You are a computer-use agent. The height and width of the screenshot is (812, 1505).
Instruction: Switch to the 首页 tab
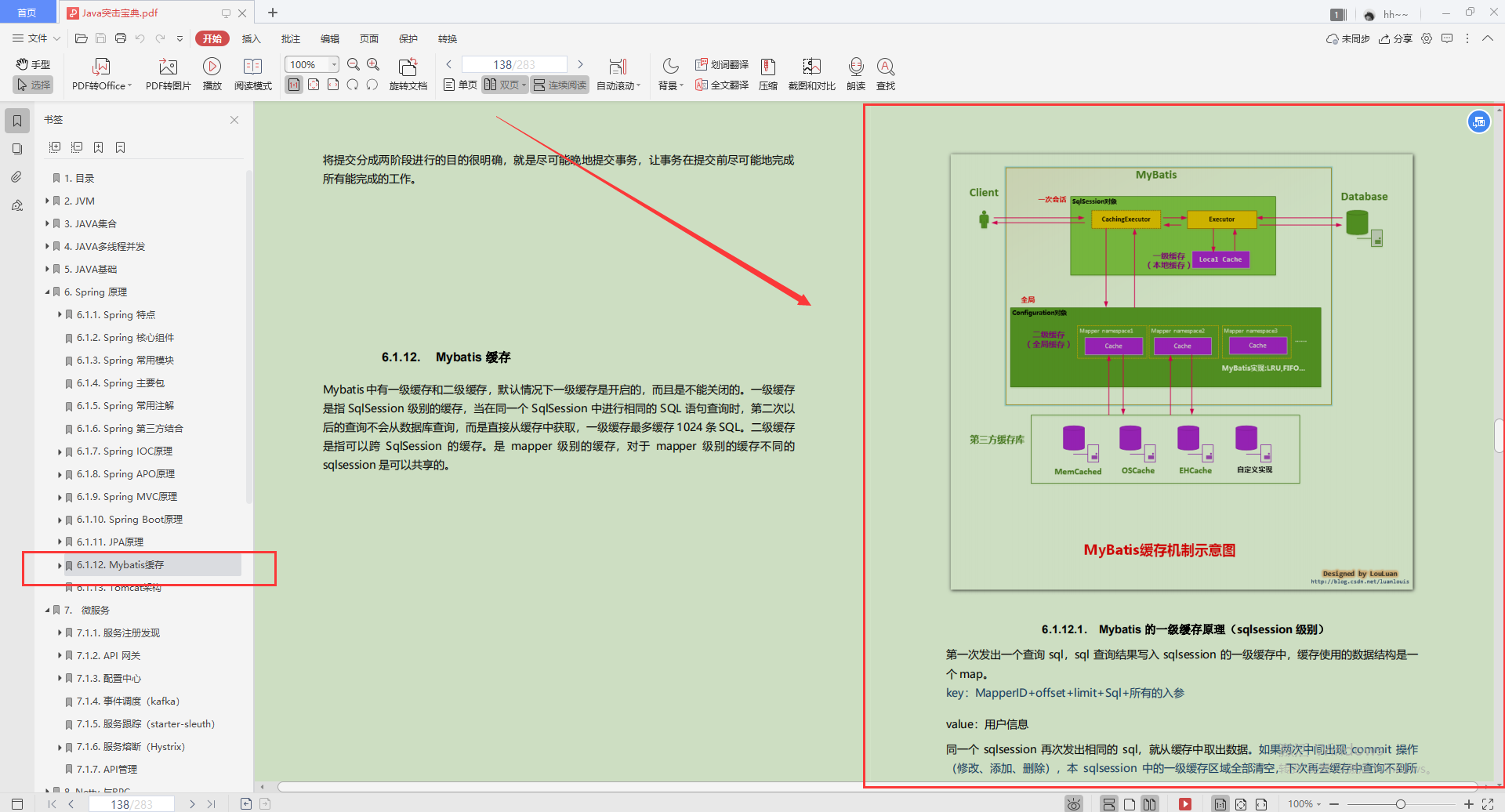pos(27,12)
